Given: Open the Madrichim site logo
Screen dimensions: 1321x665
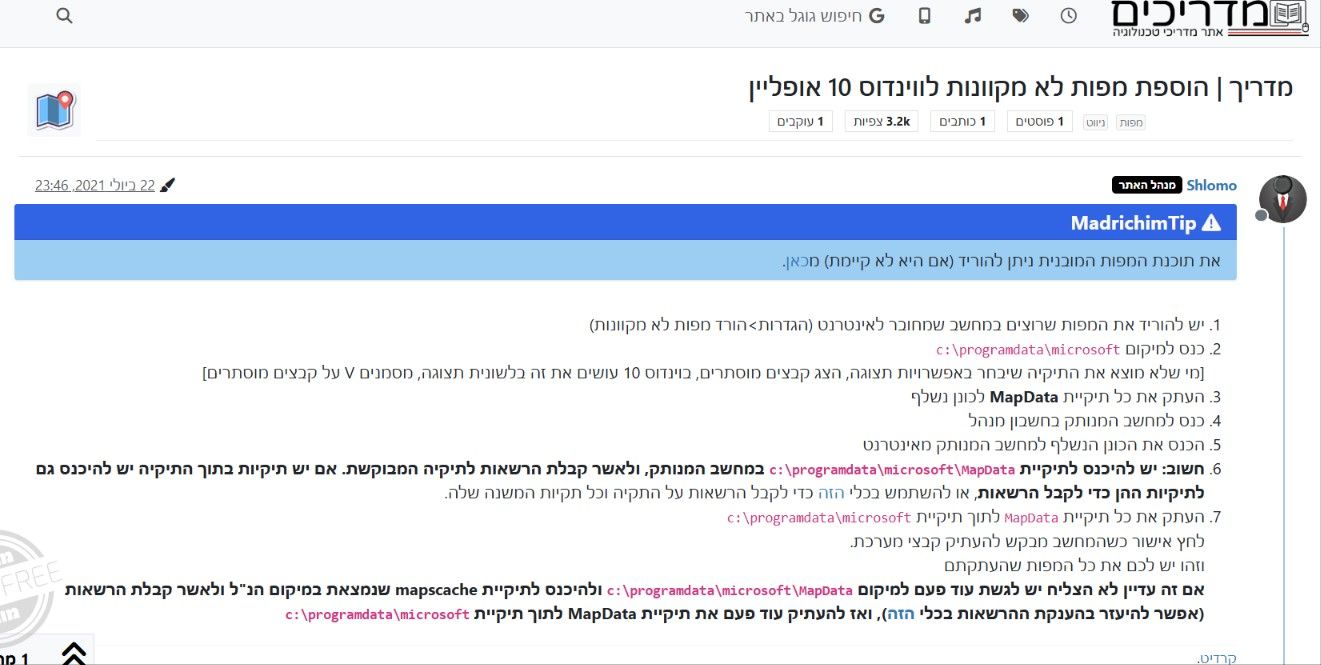Looking at the screenshot, I should pos(1210,20).
